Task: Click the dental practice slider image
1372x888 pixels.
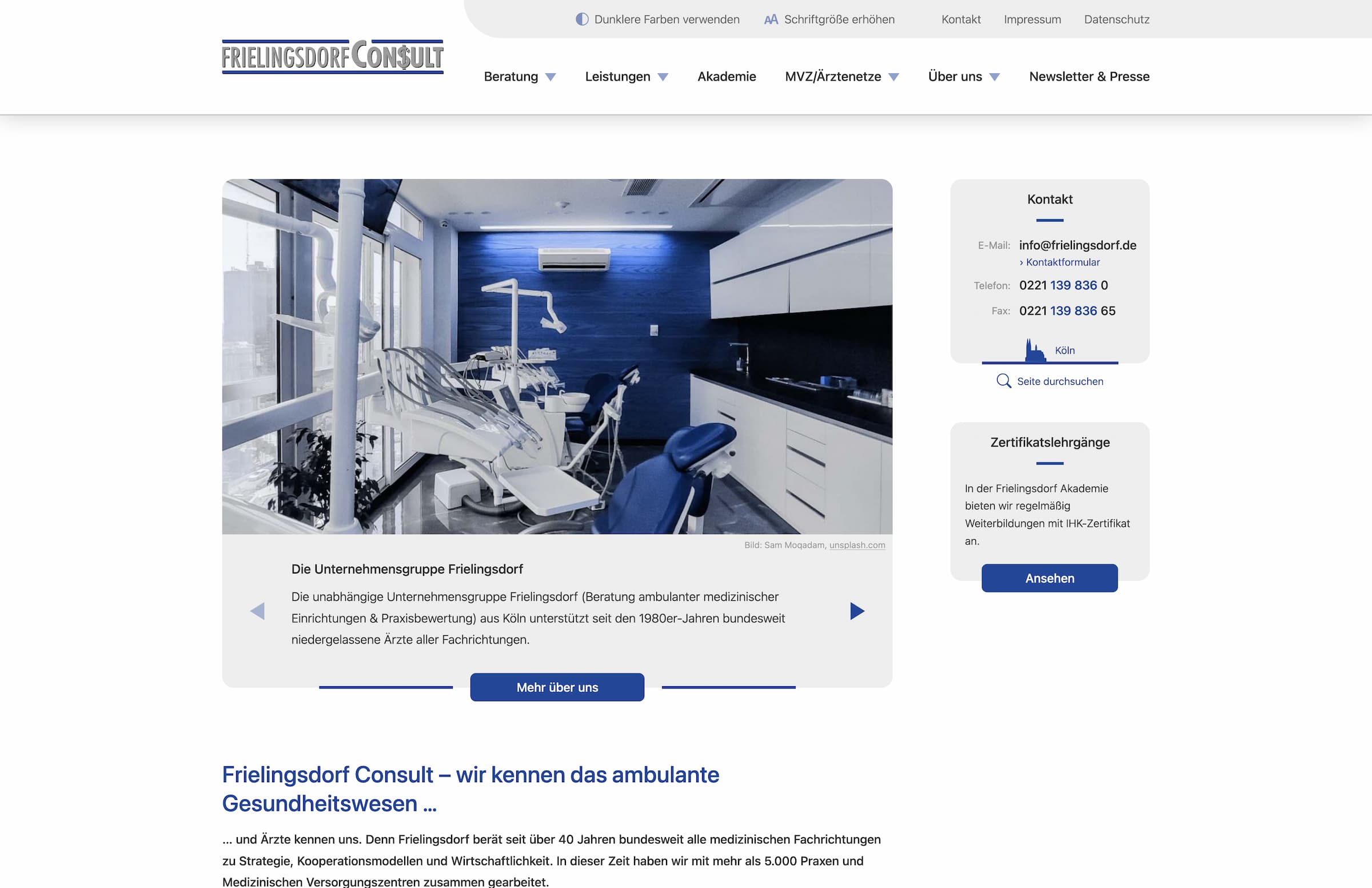Action: pos(557,356)
